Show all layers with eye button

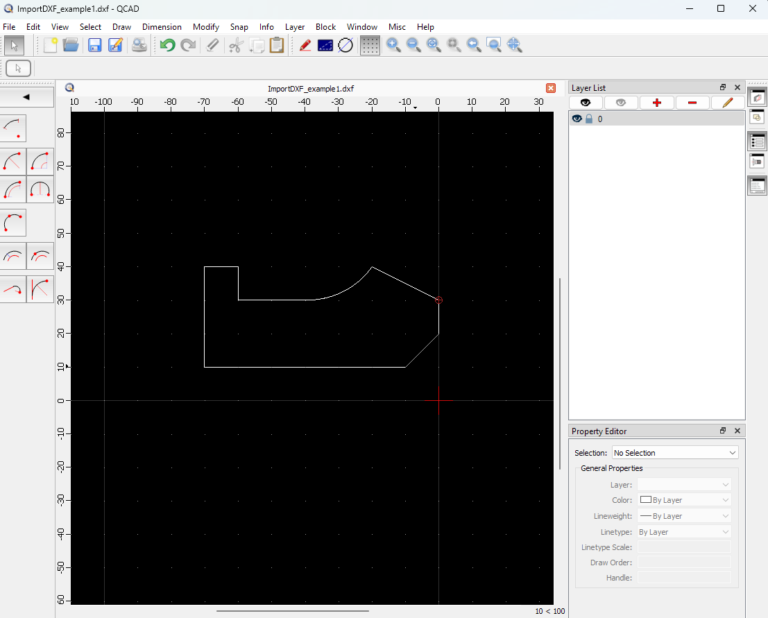click(585, 102)
